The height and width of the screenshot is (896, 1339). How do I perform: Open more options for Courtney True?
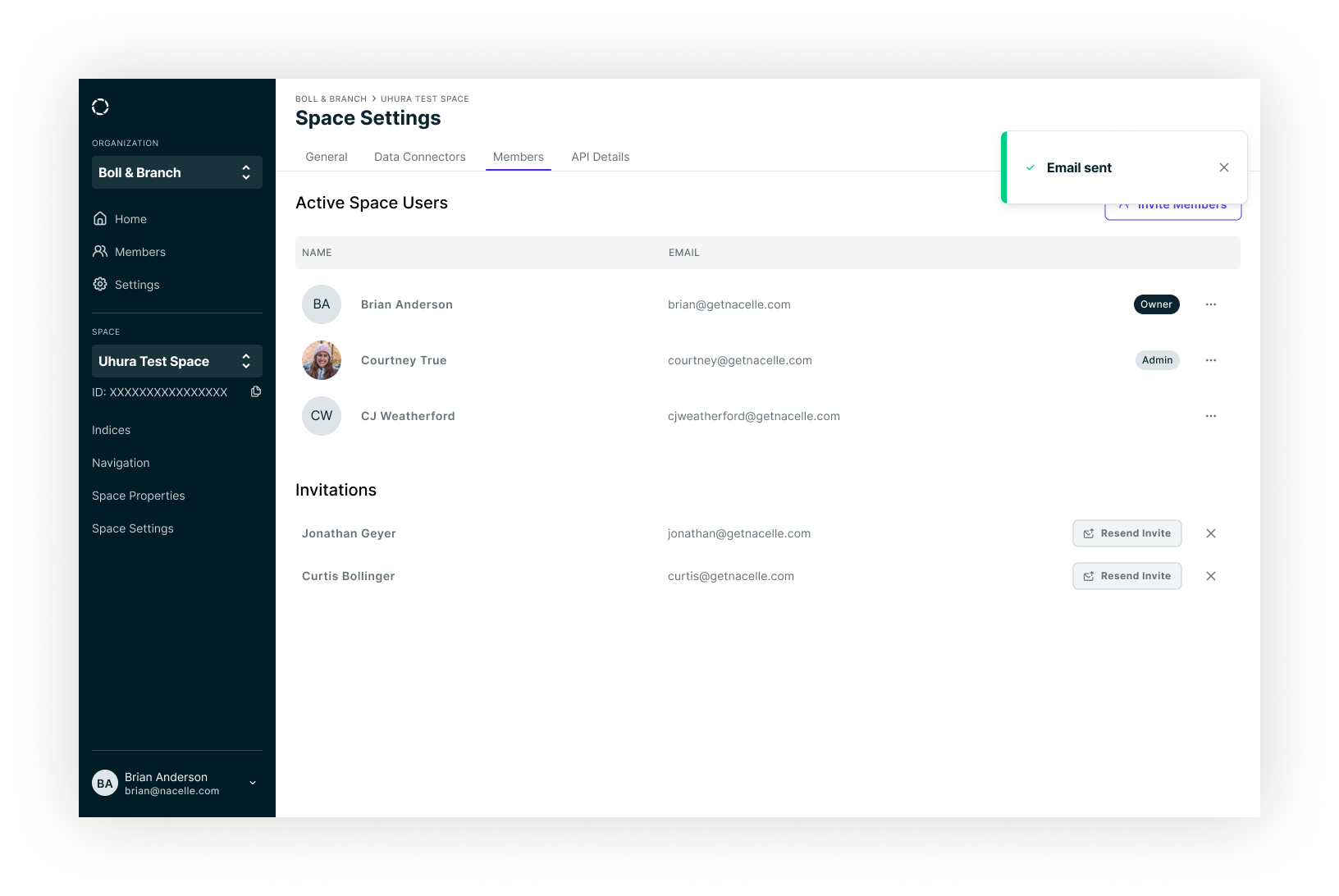1211,360
